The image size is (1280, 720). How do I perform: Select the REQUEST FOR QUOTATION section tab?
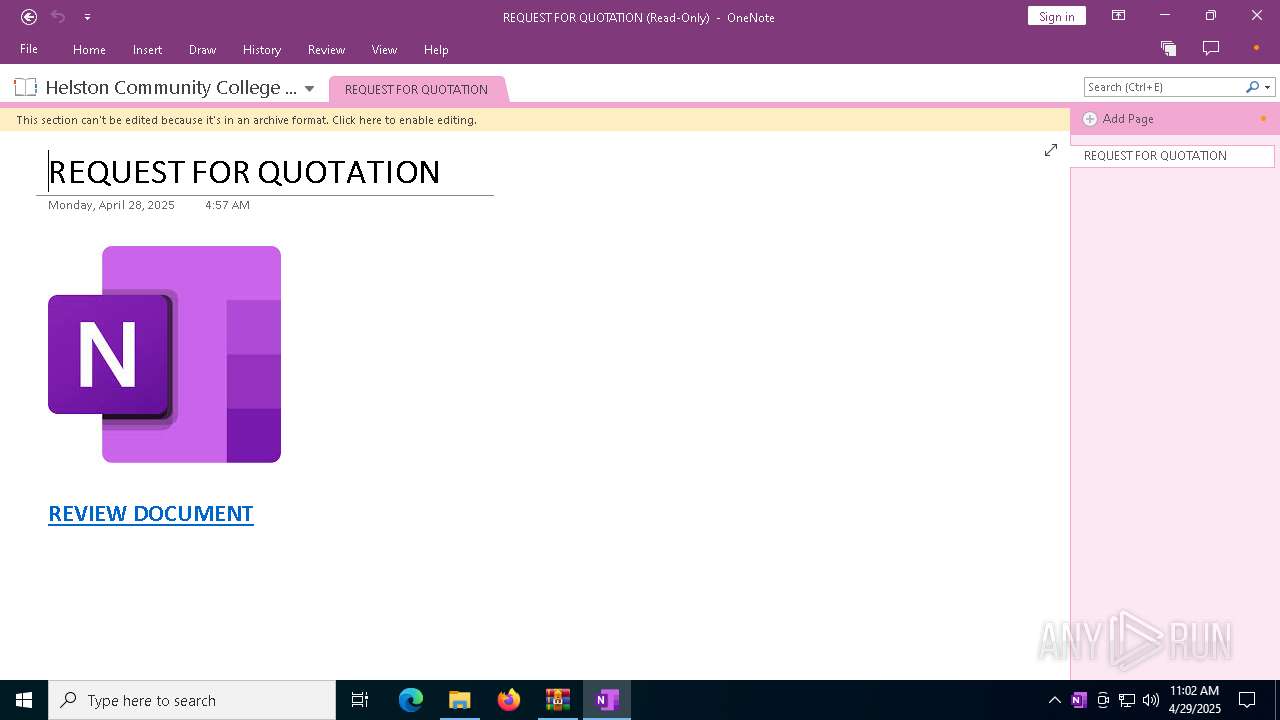pyautogui.click(x=416, y=89)
